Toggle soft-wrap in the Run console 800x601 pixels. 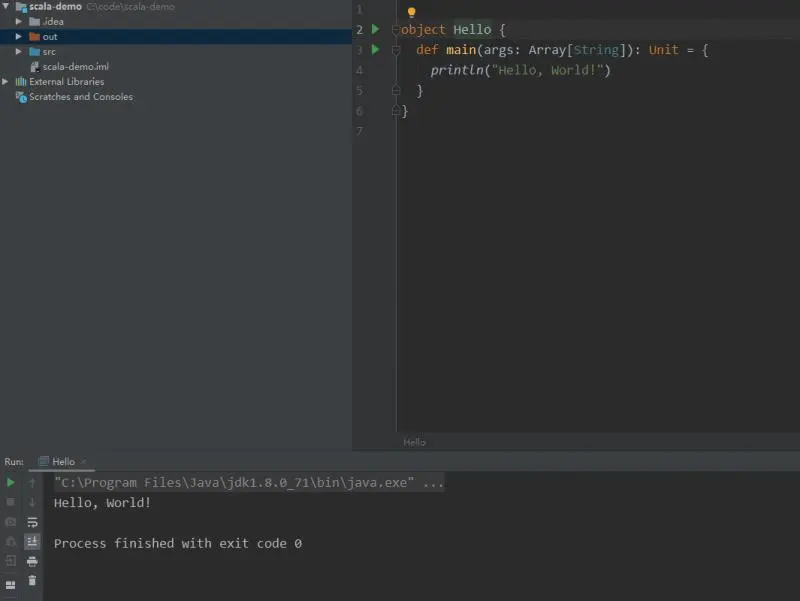point(32,522)
